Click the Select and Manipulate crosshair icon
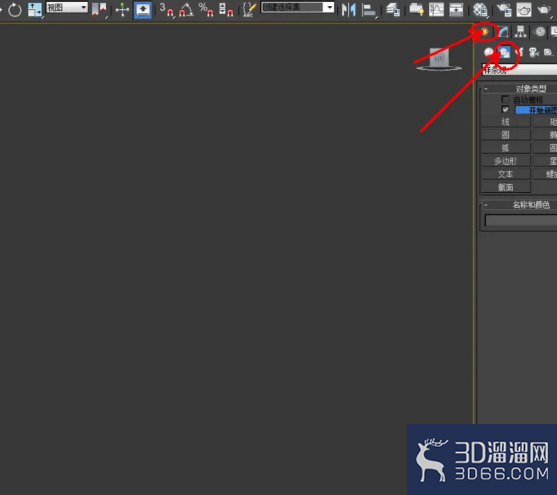 point(122,10)
